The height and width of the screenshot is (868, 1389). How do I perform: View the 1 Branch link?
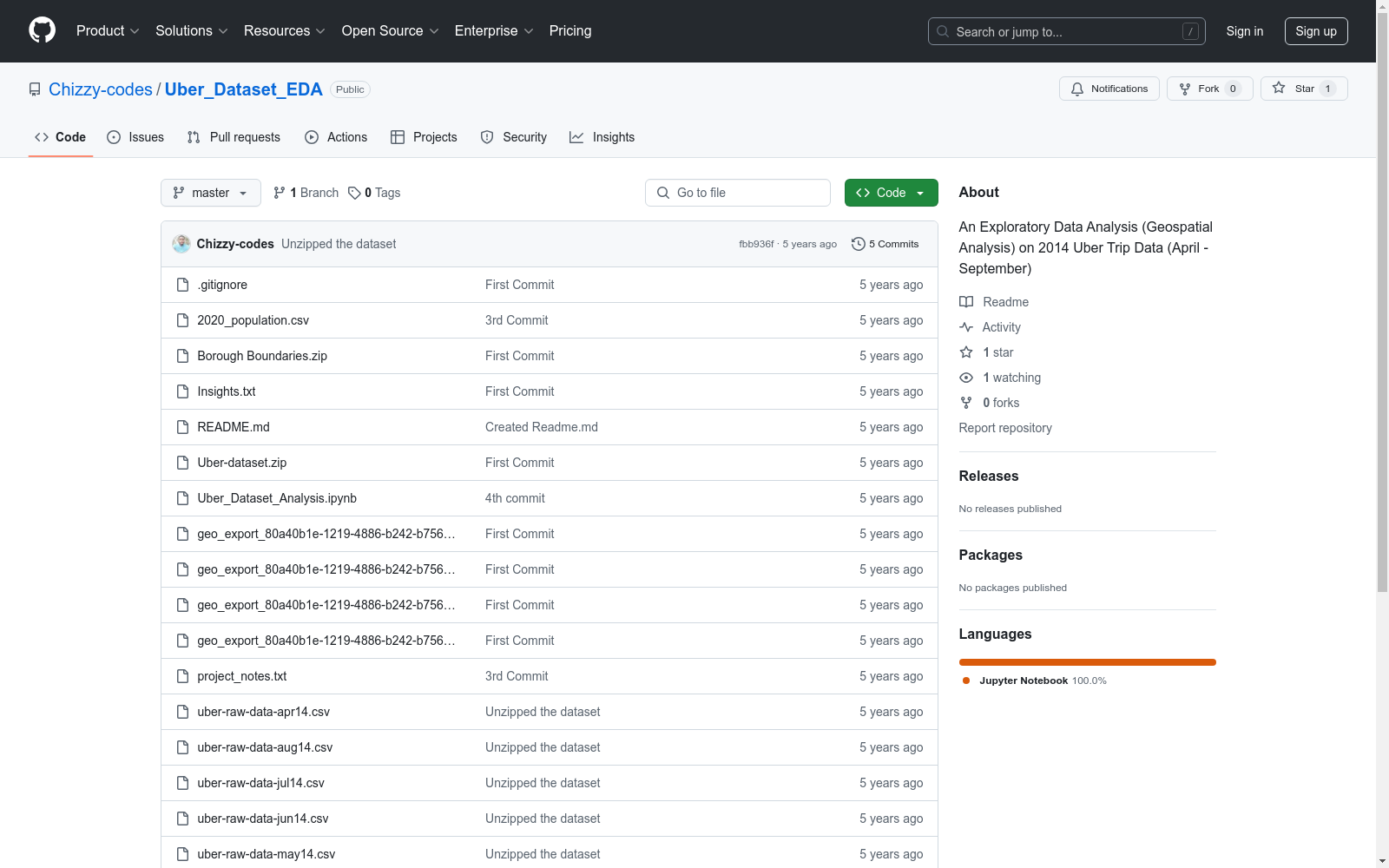point(306,193)
